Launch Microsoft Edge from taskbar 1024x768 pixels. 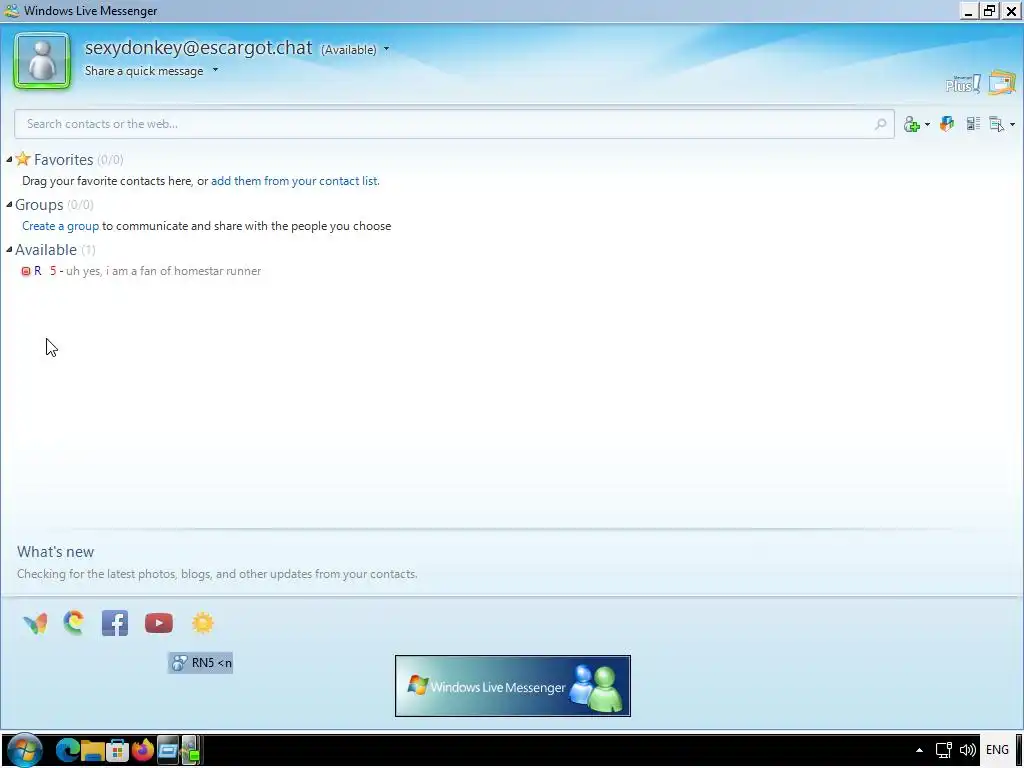pos(67,750)
